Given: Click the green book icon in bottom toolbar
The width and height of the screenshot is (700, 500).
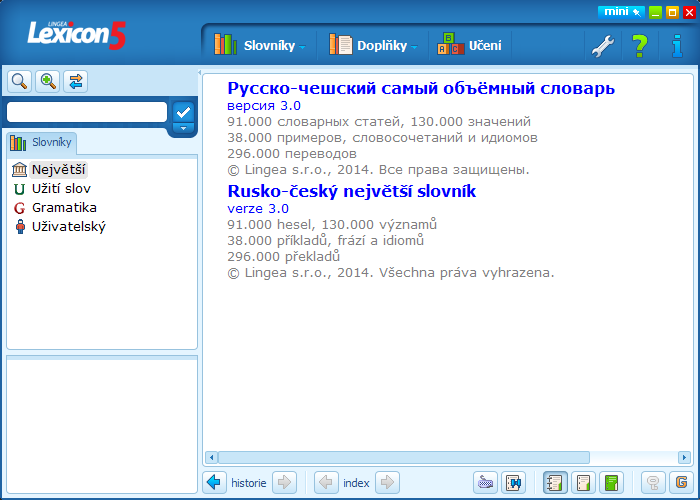Looking at the screenshot, I should [612, 483].
